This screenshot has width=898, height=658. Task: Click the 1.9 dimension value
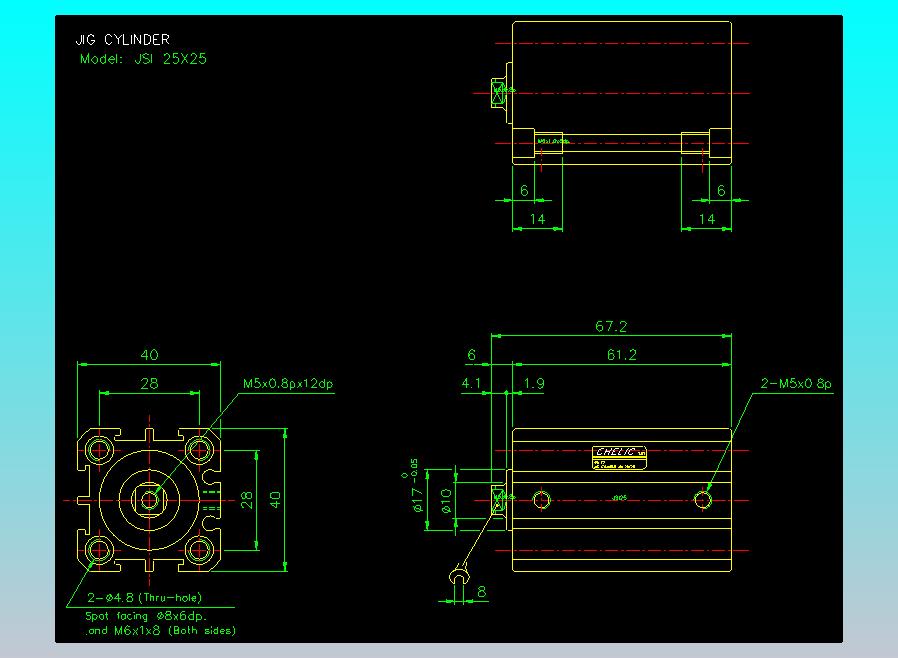534,383
